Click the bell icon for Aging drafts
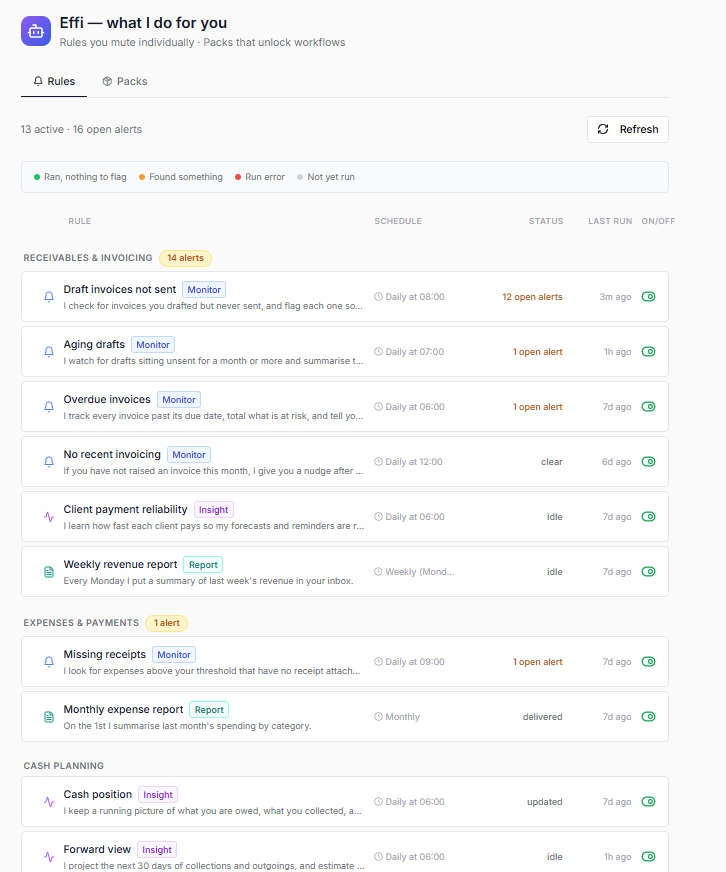The width and height of the screenshot is (726, 872). (49, 351)
